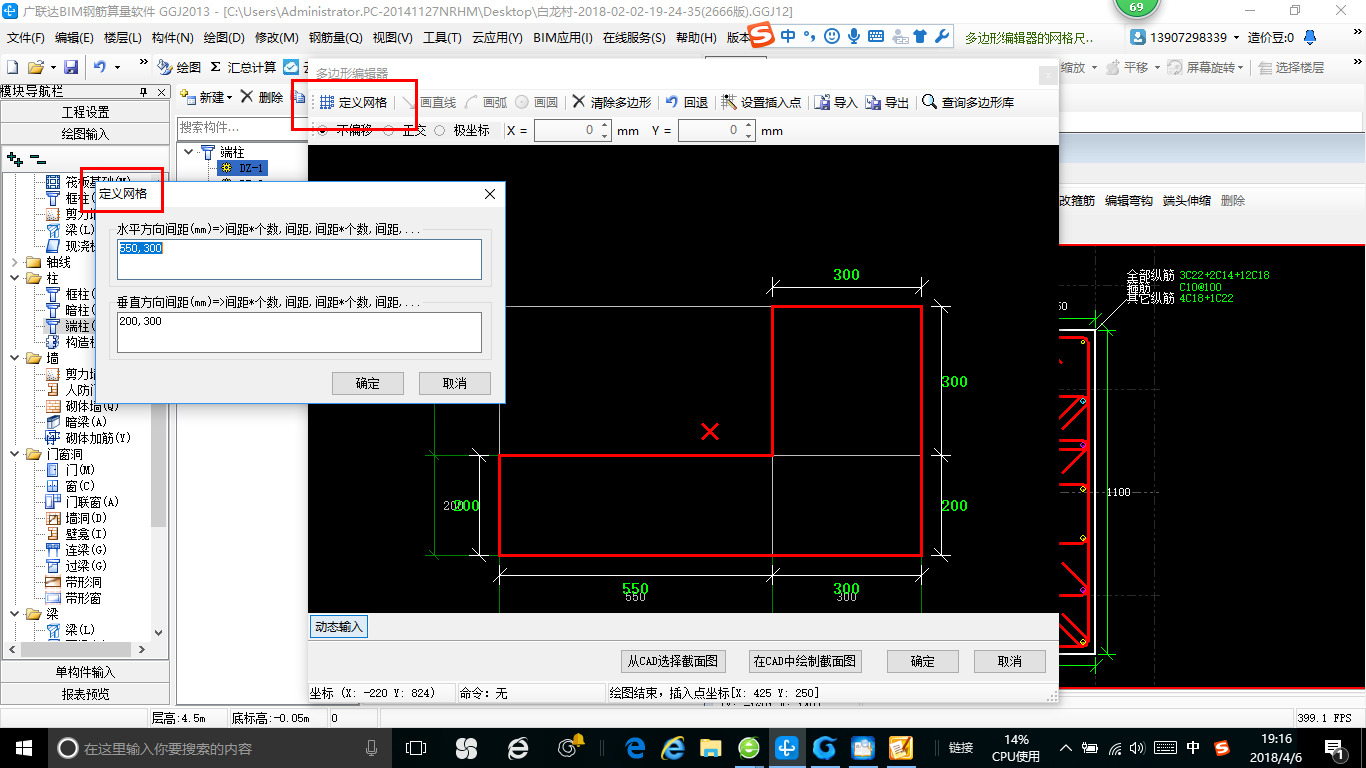Collapse the 柱 folder
Image resolution: width=1366 pixels, height=768 pixels.
coord(14,278)
